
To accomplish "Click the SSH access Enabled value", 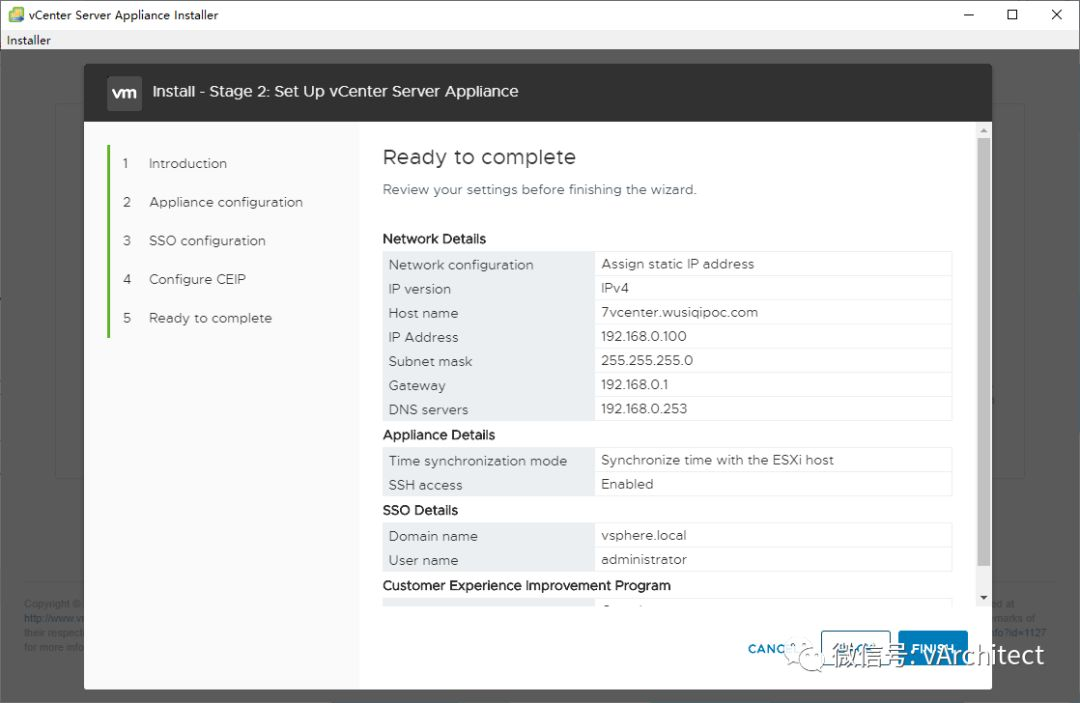I will [627, 484].
